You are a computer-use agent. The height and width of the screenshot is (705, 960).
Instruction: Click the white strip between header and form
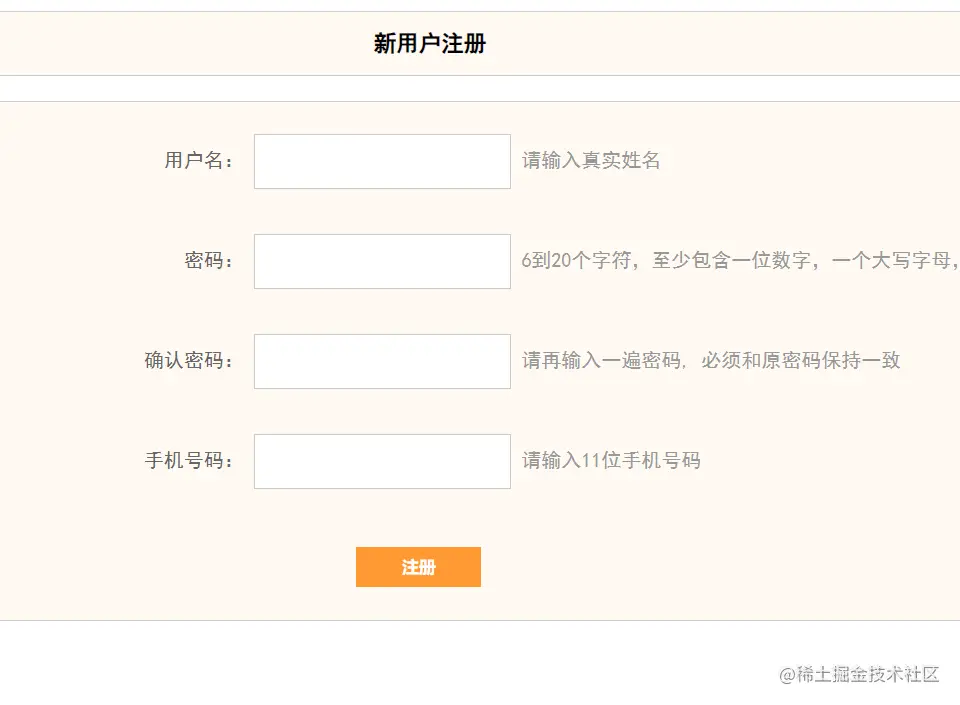point(480,88)
